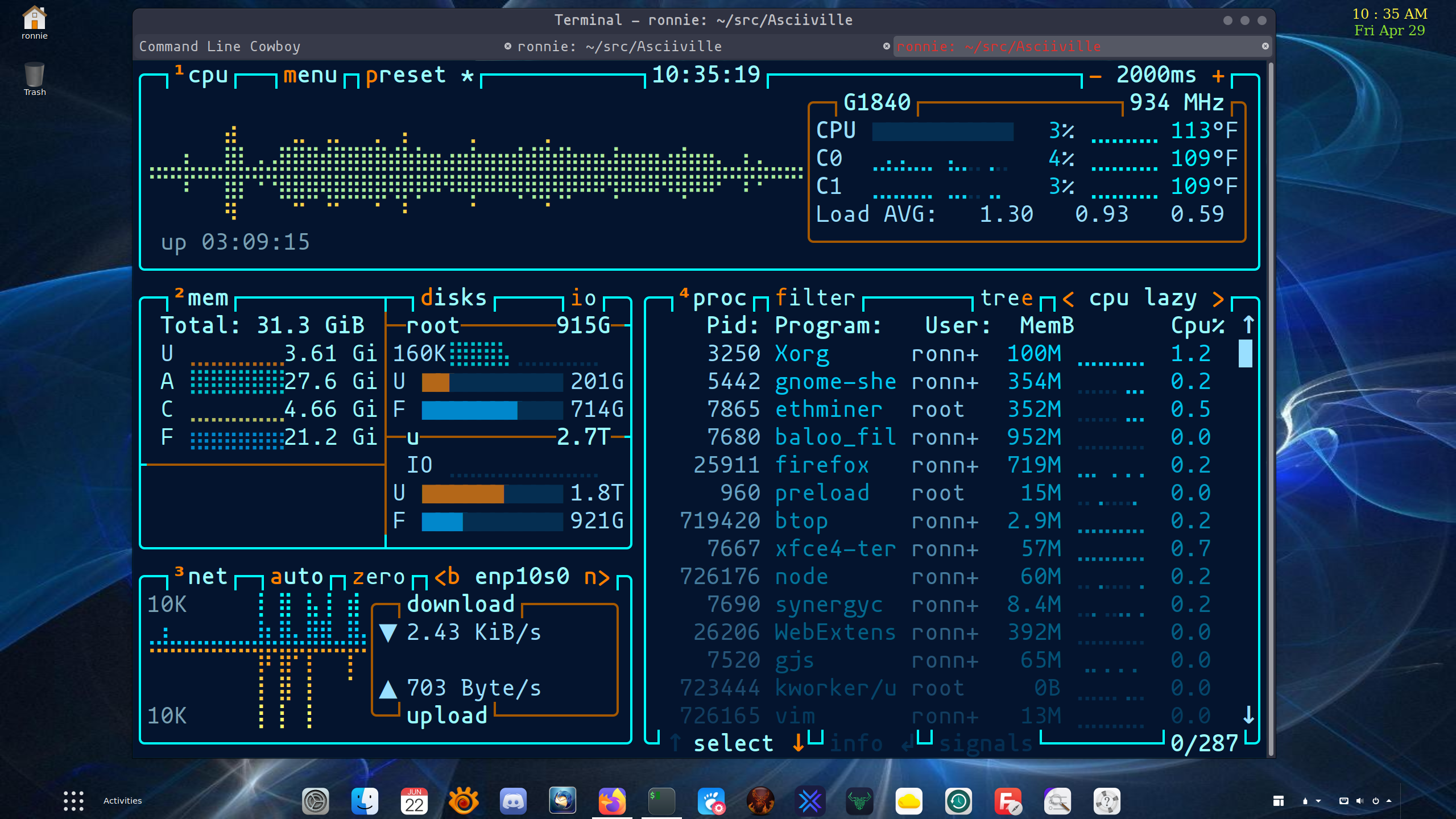The image size is (1456, 819).
Task: Toggle net auto scaling
Action: point(296,577)
